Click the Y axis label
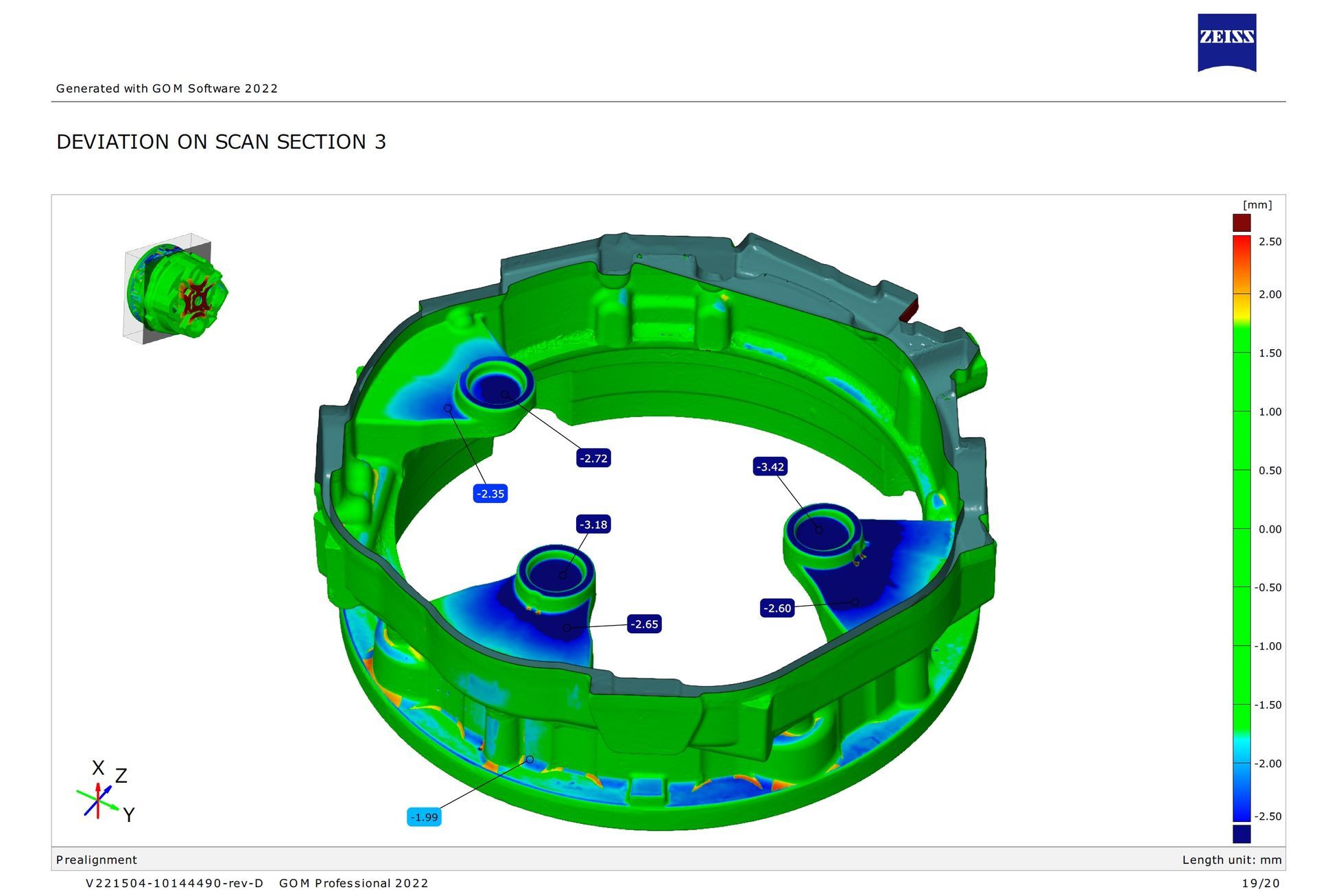 pyautogui.click(x=129, y=815)
